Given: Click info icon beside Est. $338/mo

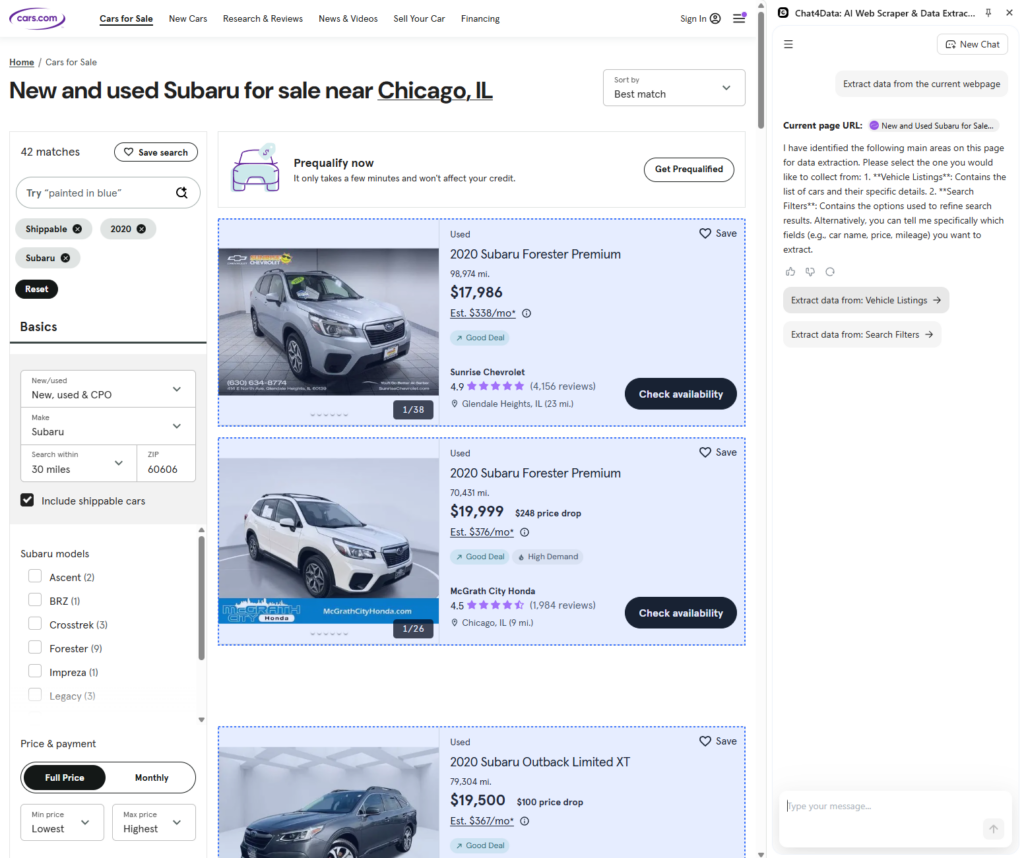Looking at the screenshot, I should pos(527,313).
